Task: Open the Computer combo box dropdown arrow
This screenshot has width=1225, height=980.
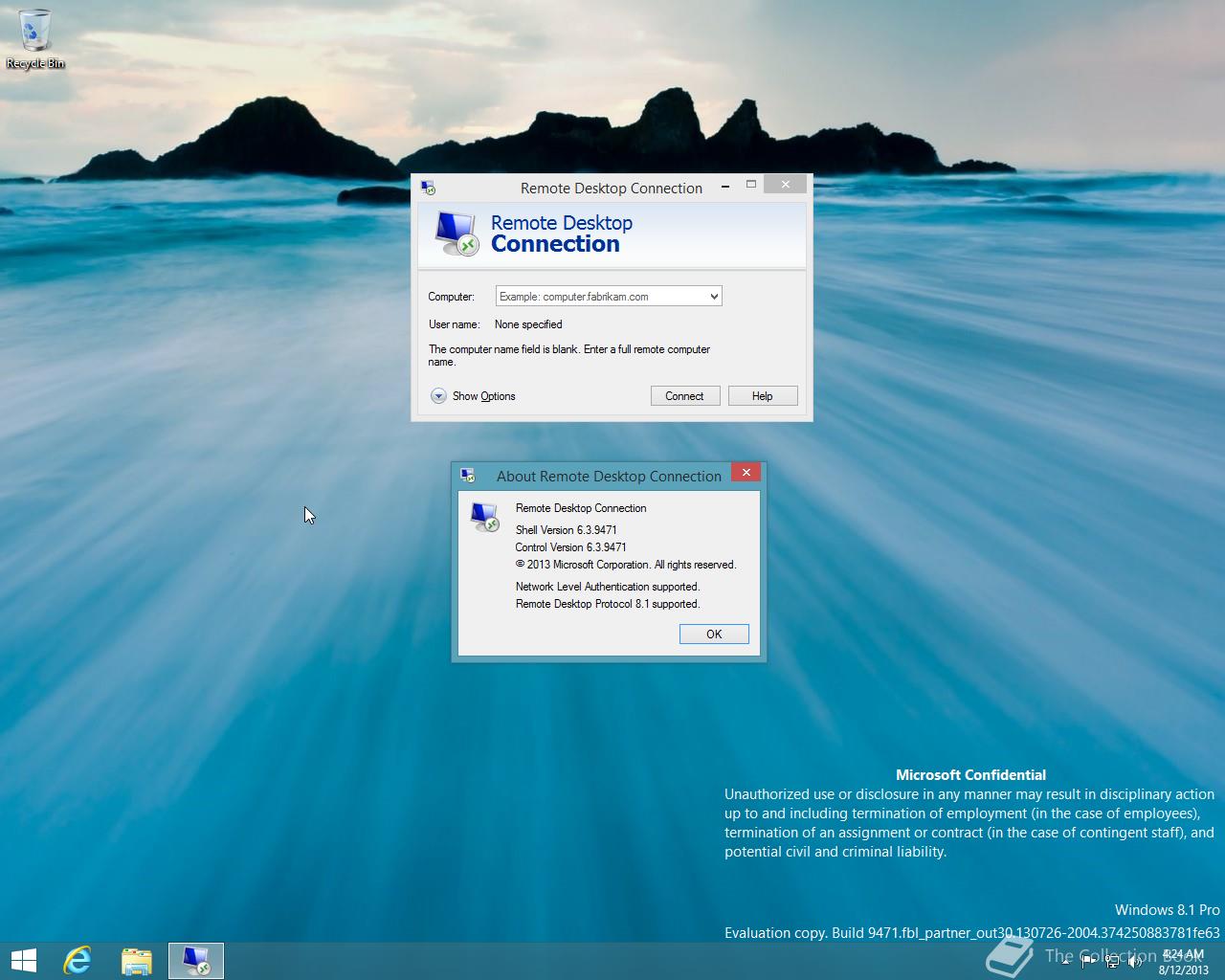Action: tap(714, 297)
